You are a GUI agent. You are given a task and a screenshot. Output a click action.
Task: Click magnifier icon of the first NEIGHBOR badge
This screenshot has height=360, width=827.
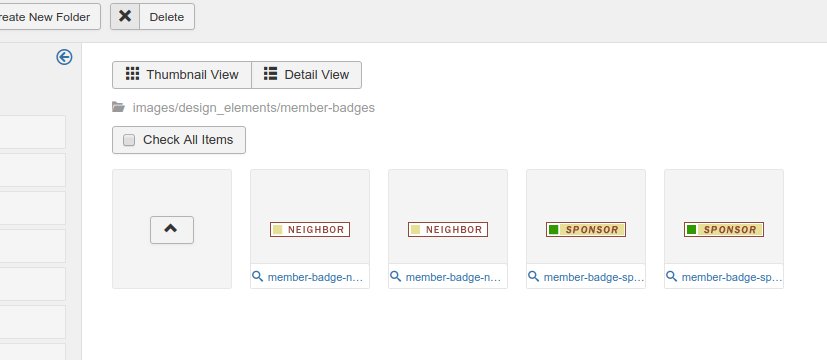coord(257,276)
